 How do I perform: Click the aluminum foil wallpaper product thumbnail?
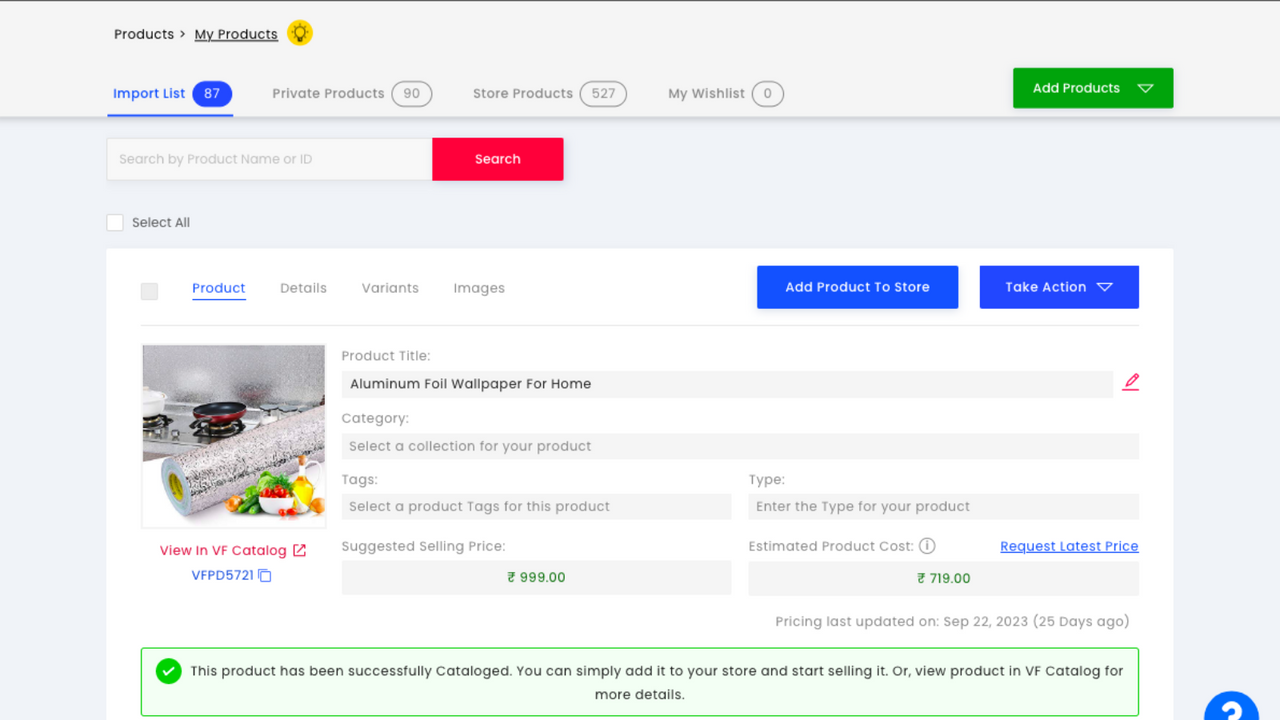click(233, 435)
